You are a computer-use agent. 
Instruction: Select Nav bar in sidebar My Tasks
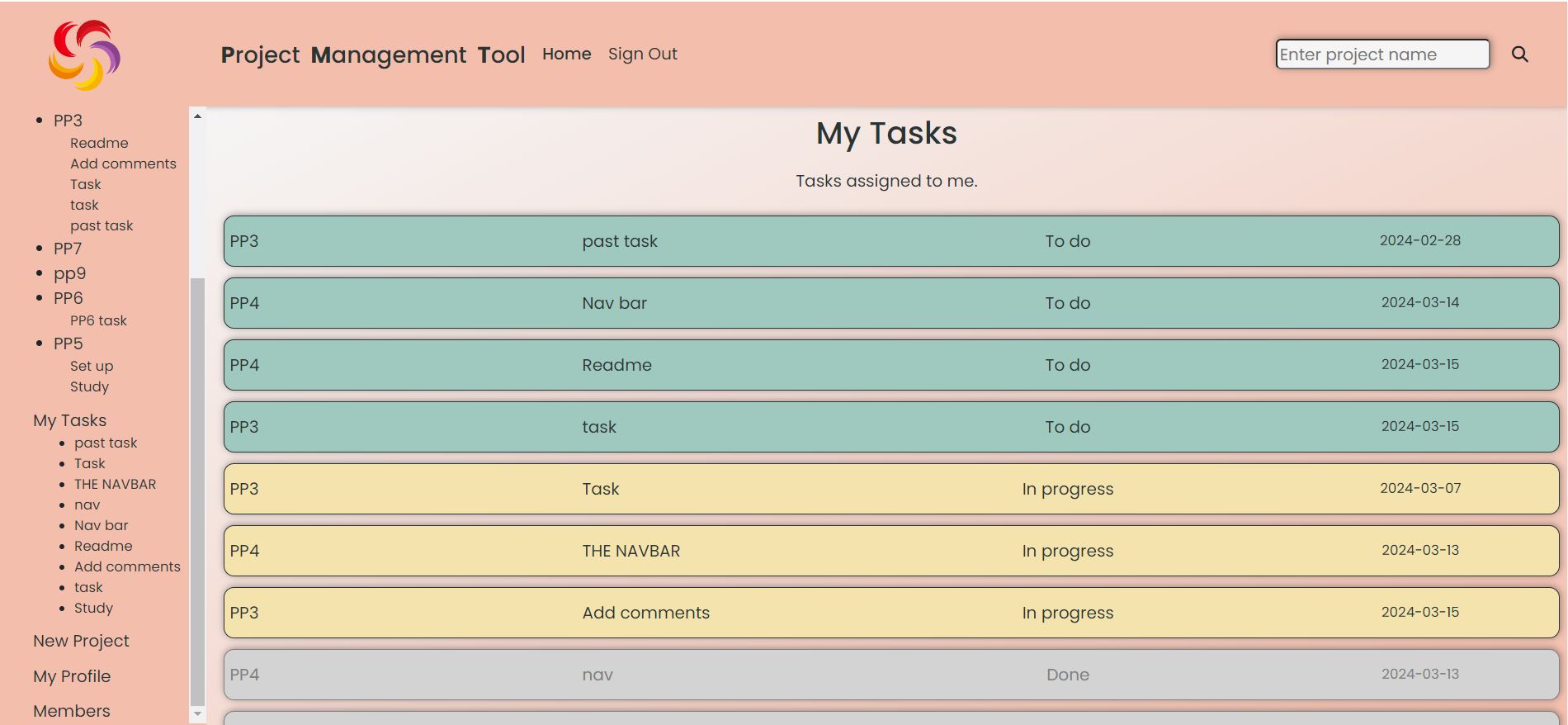pyautogui.click(x=101, y=525)
